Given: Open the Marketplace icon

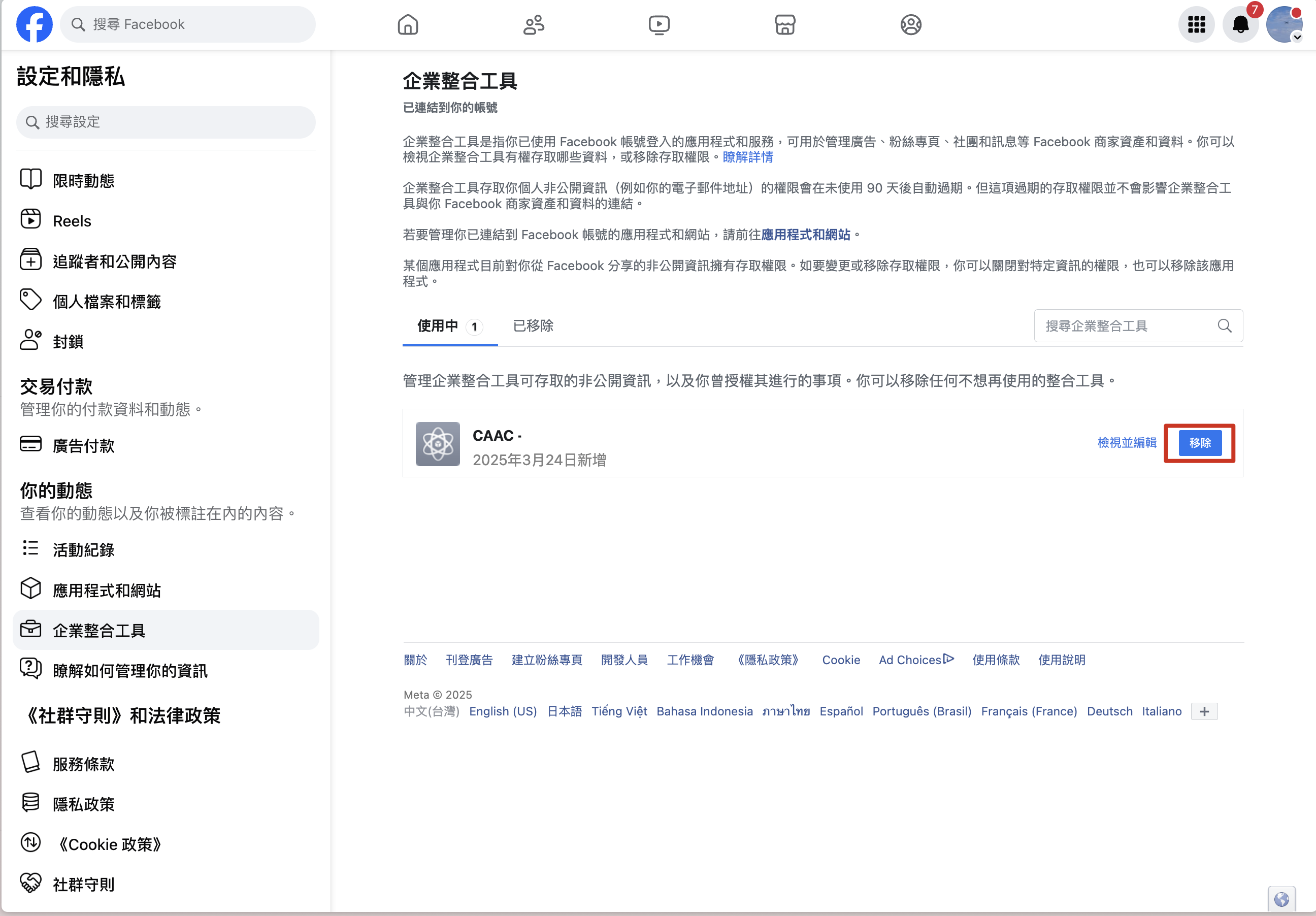Looking at the screenshot, I should [784, 25].
